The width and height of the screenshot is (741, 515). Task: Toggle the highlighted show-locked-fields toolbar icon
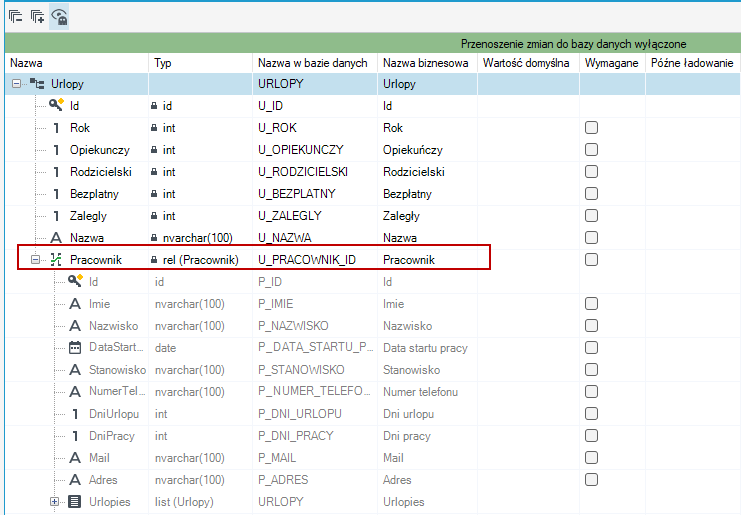point(59,17)
